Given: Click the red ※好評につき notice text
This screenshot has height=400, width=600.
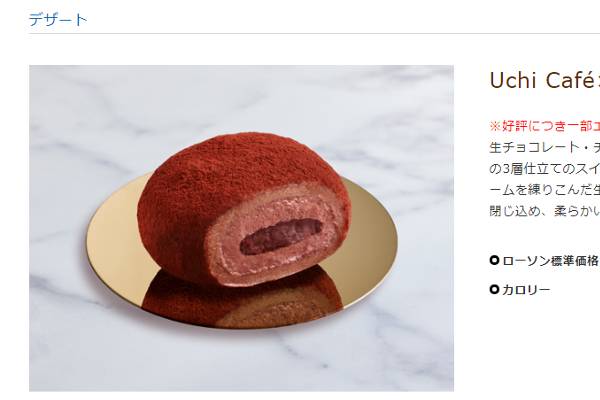Looking at the screenshot, I should [x=544, y=126].
